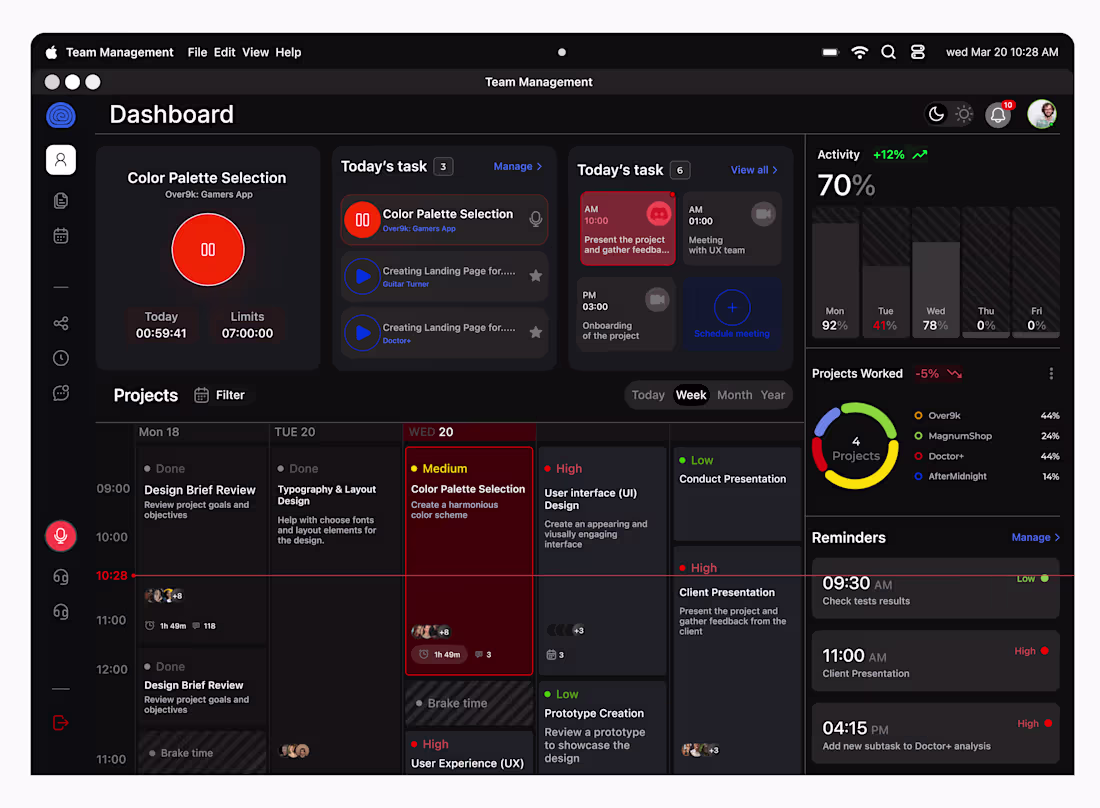Select the Year view tab
The height and width of the screenshot is (808, 1100).
pos(773,395)
